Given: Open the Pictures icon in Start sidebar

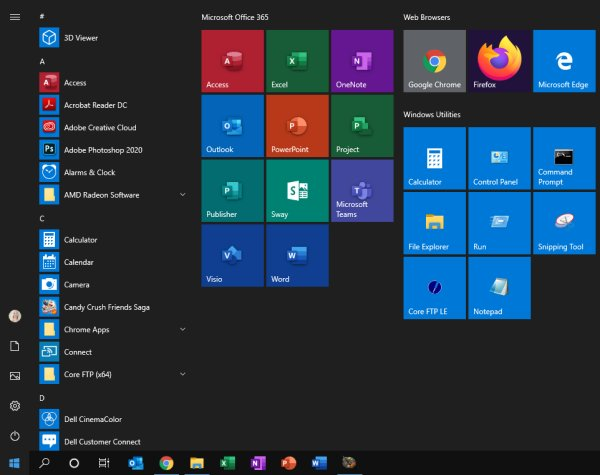Looking at the screenshot, I should 15,376.
